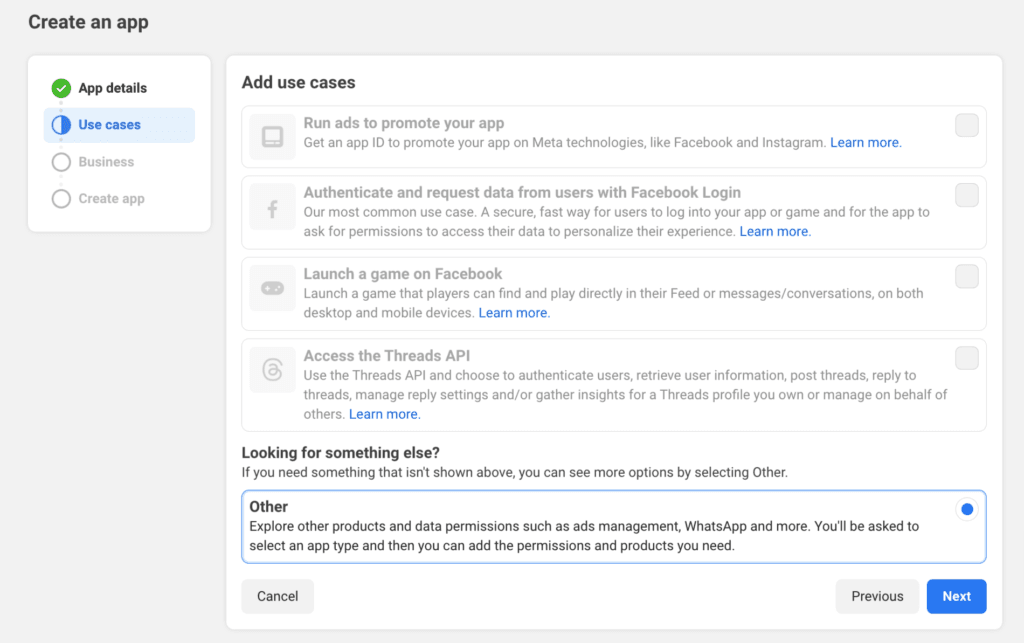Click the Next button

[x=956, y=596]
